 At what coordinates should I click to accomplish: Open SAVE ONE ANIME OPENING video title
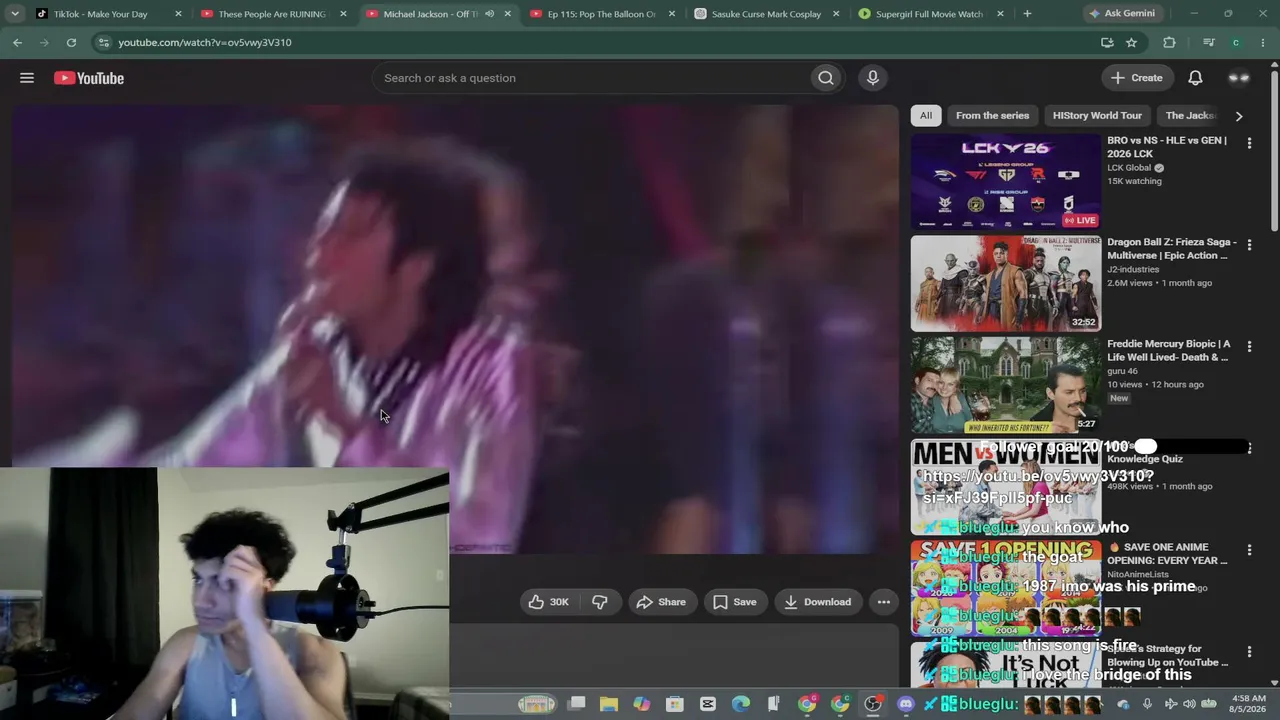(1167, 554)
